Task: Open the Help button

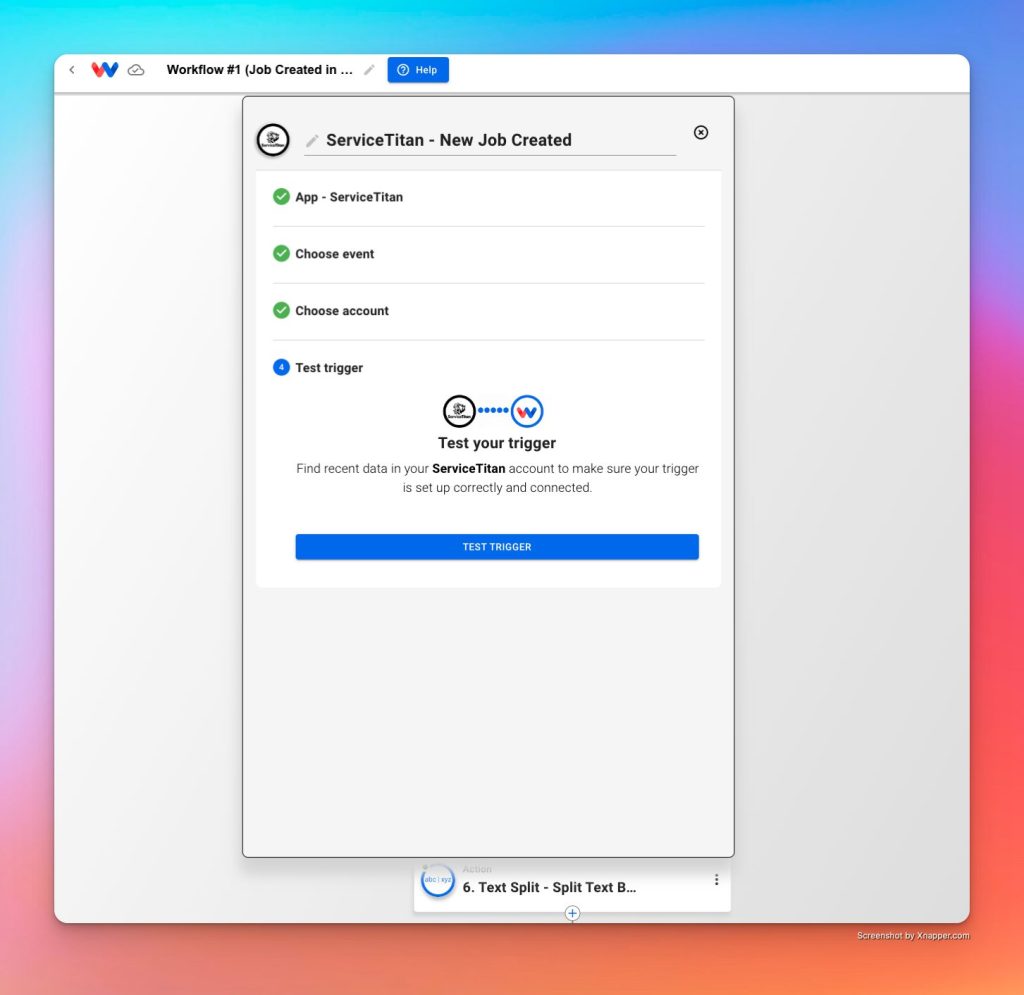Action: point(418,70)
